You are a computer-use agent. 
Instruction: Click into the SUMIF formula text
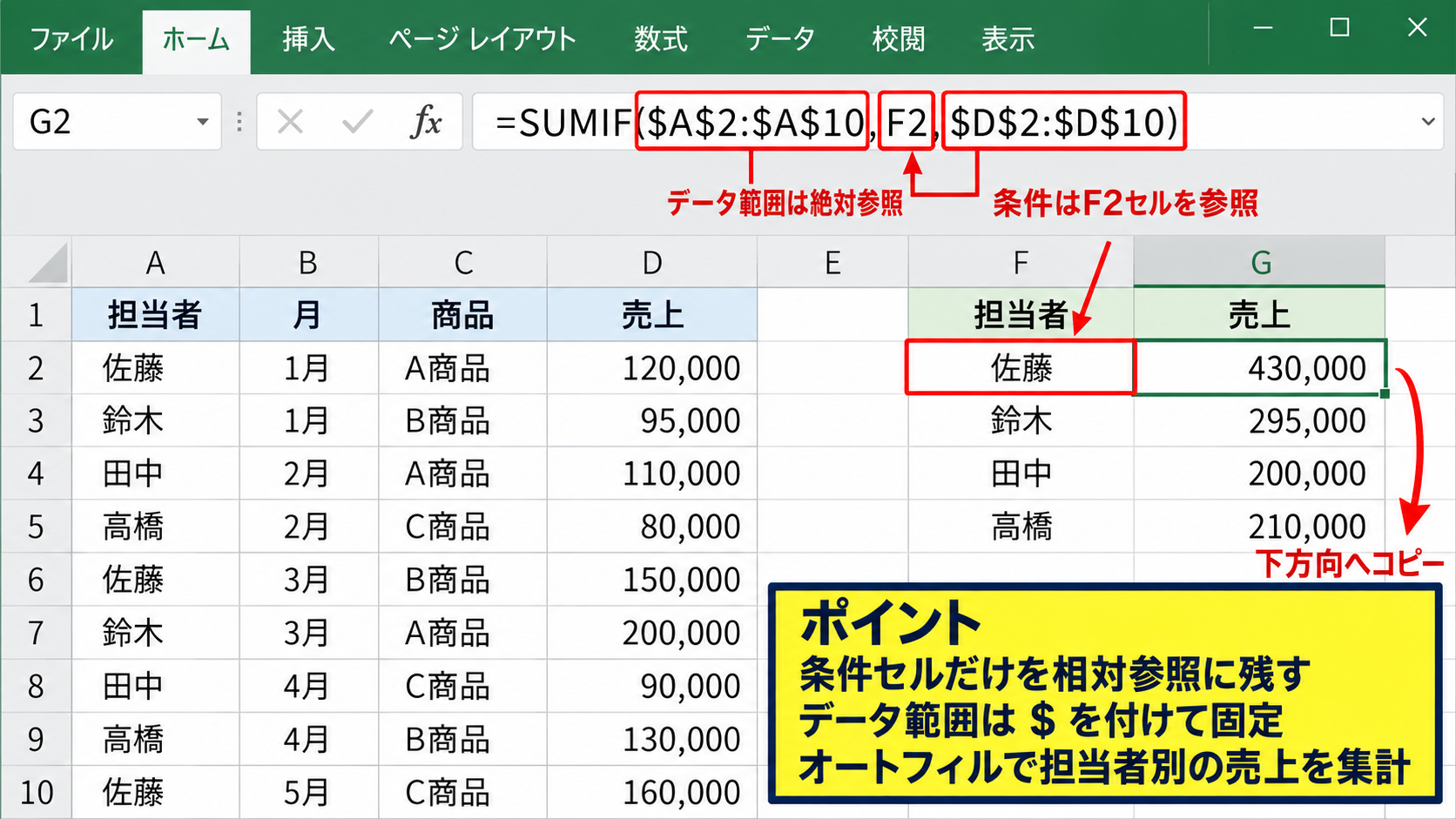836,122
